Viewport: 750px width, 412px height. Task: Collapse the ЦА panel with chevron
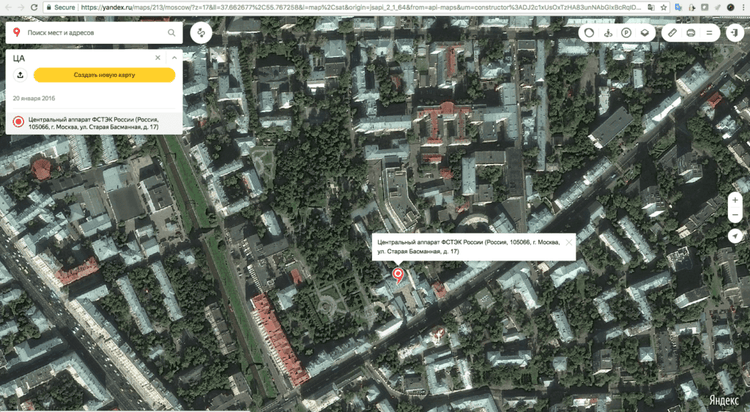pos(171,58)
